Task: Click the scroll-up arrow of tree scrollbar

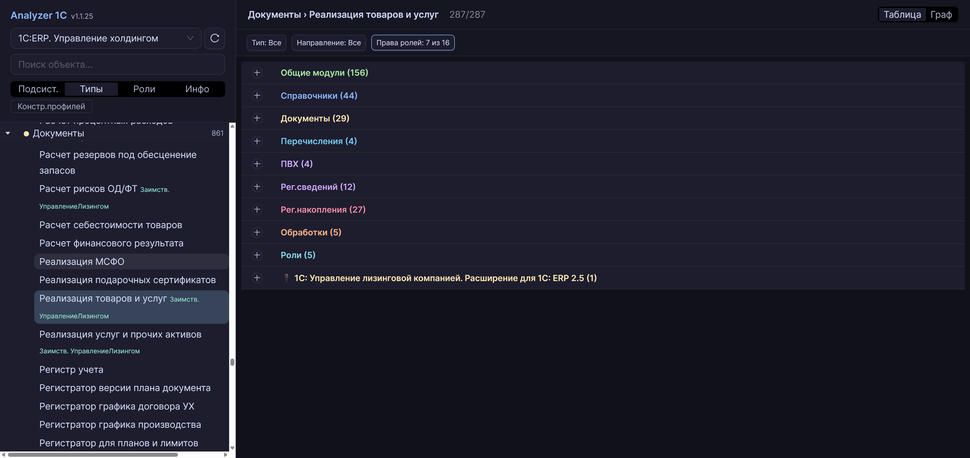Action: [233, 126]
